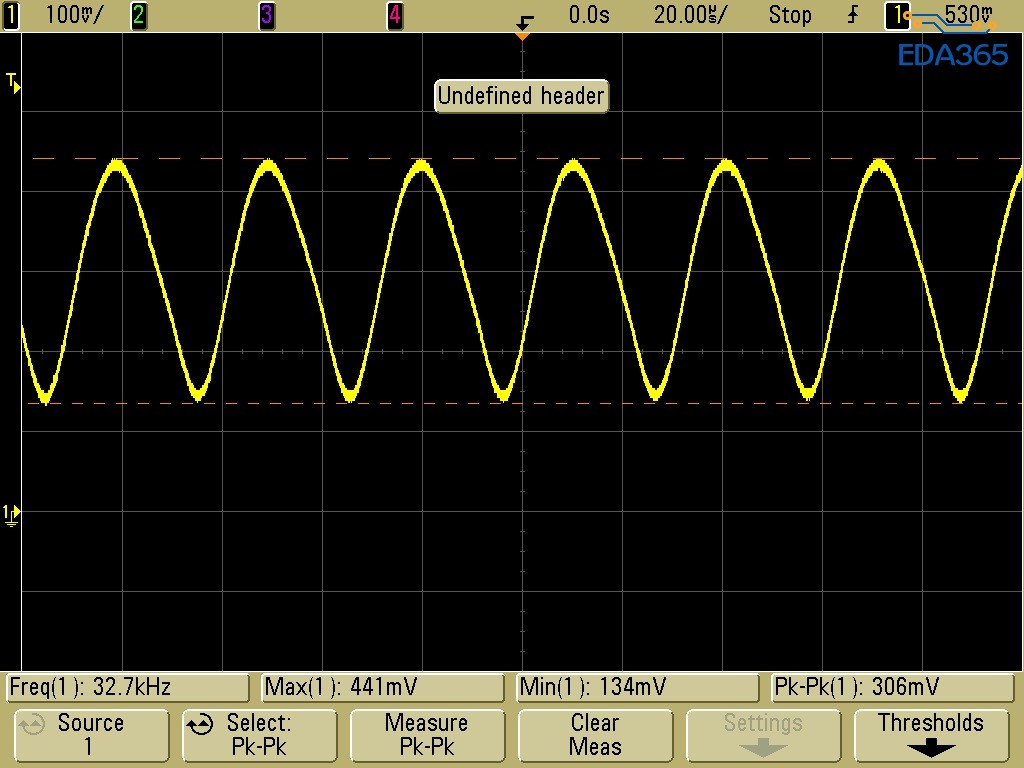This screenshot has height=768, width=1024.
Task: Click the 20.00 µs/ timebase readout
Action: 690,15
